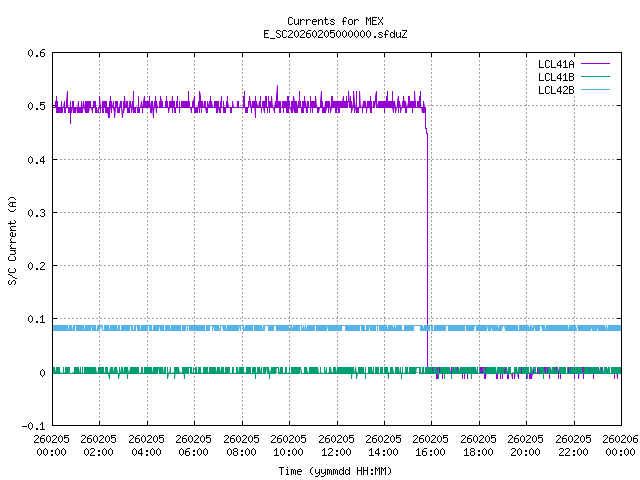Viewport: 640px width, 480px height.
Task: Click the 08:00 time tick label
Action: click(x=241, y=445)
